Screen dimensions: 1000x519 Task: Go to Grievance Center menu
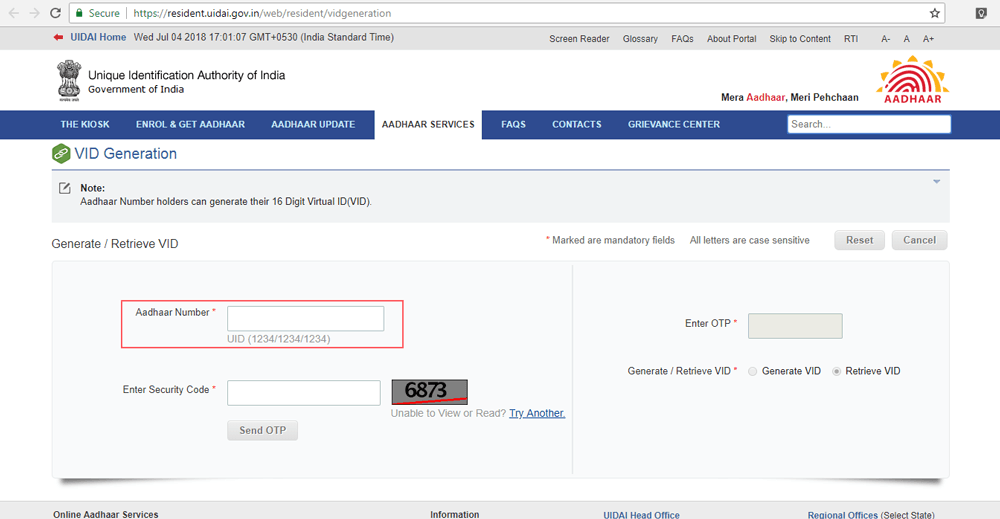click(673, 125)
